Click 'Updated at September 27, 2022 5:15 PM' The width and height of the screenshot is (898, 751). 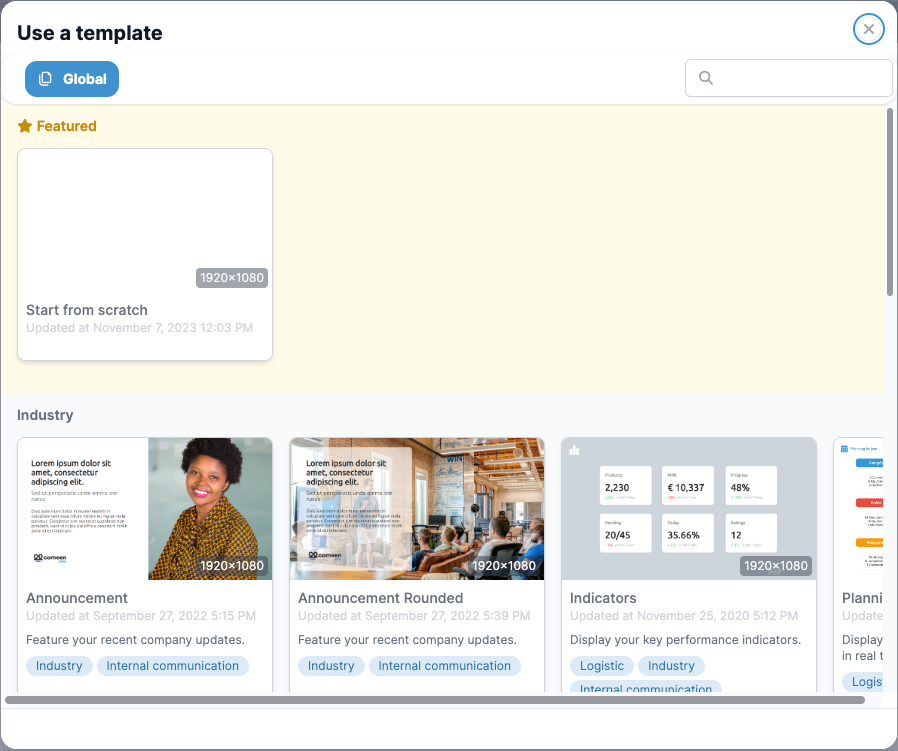coord(141,616)
